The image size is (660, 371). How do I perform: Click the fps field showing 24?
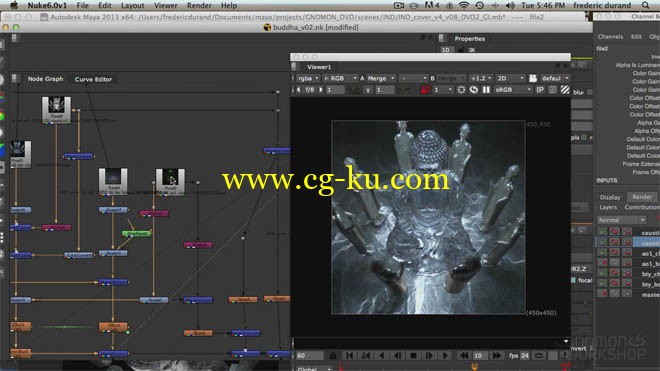point(525,356)
